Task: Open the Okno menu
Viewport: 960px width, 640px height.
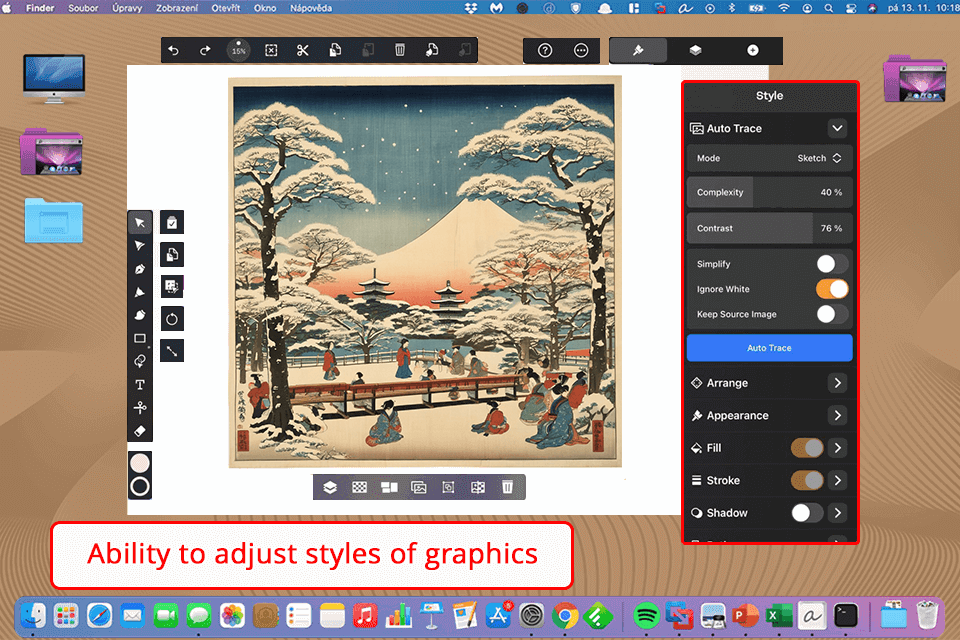Action: 265,8
